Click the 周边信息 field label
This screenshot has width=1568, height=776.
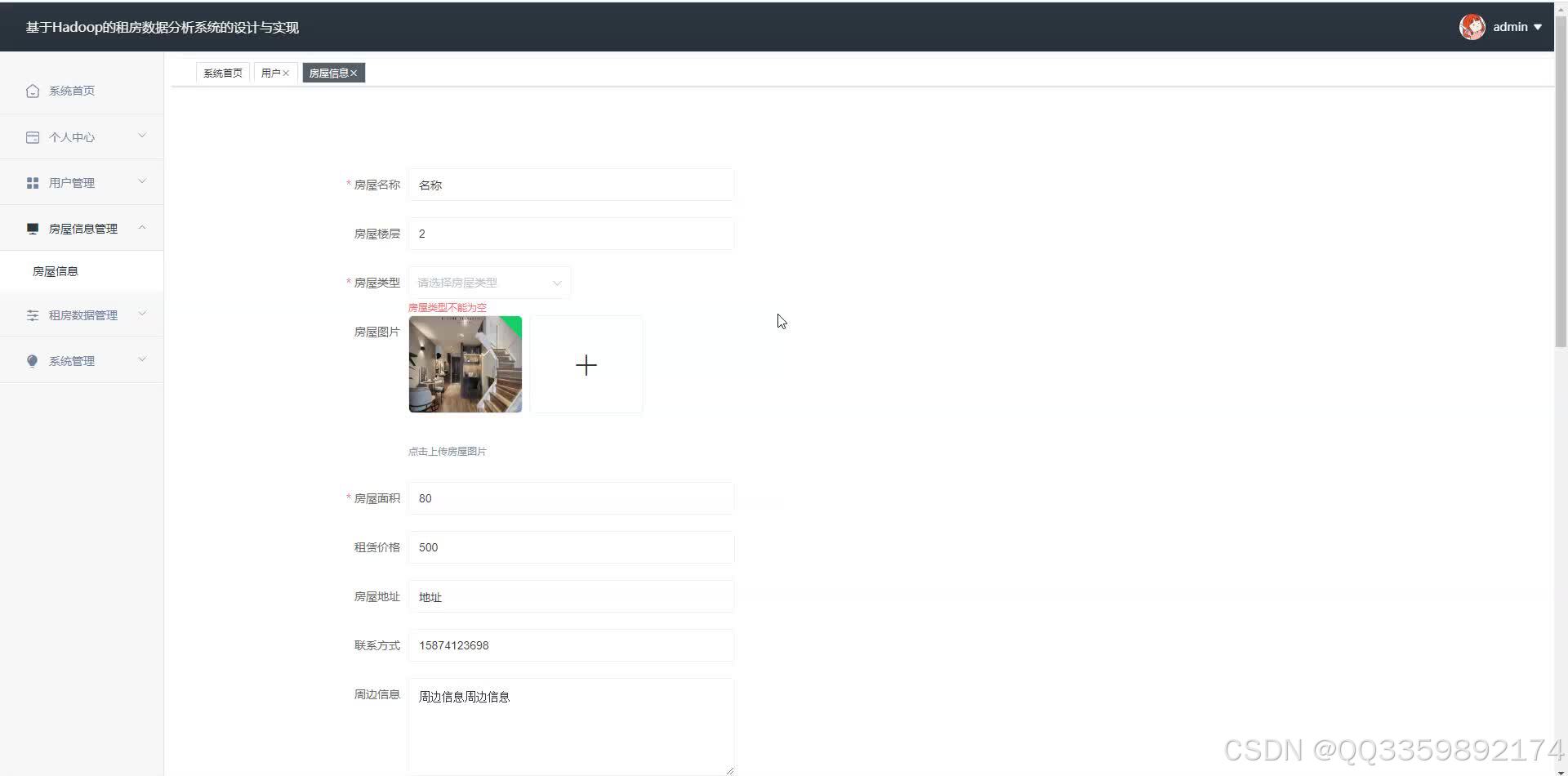click(376, 694)
